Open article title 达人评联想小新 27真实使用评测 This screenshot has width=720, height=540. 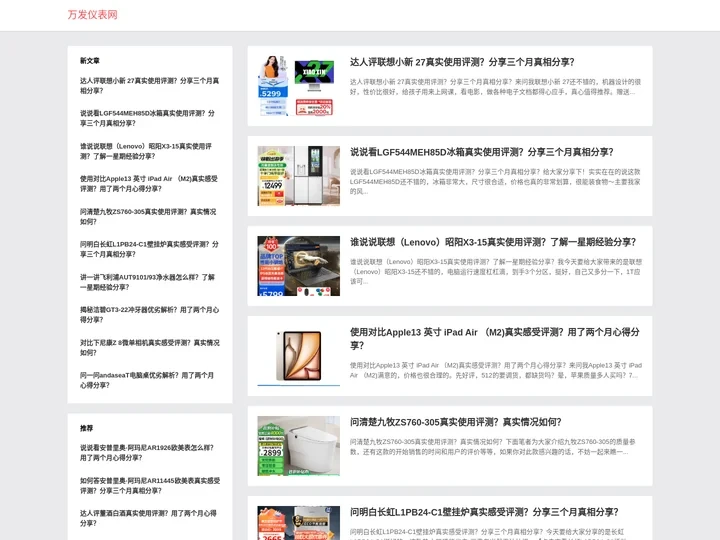coord(462,62)
